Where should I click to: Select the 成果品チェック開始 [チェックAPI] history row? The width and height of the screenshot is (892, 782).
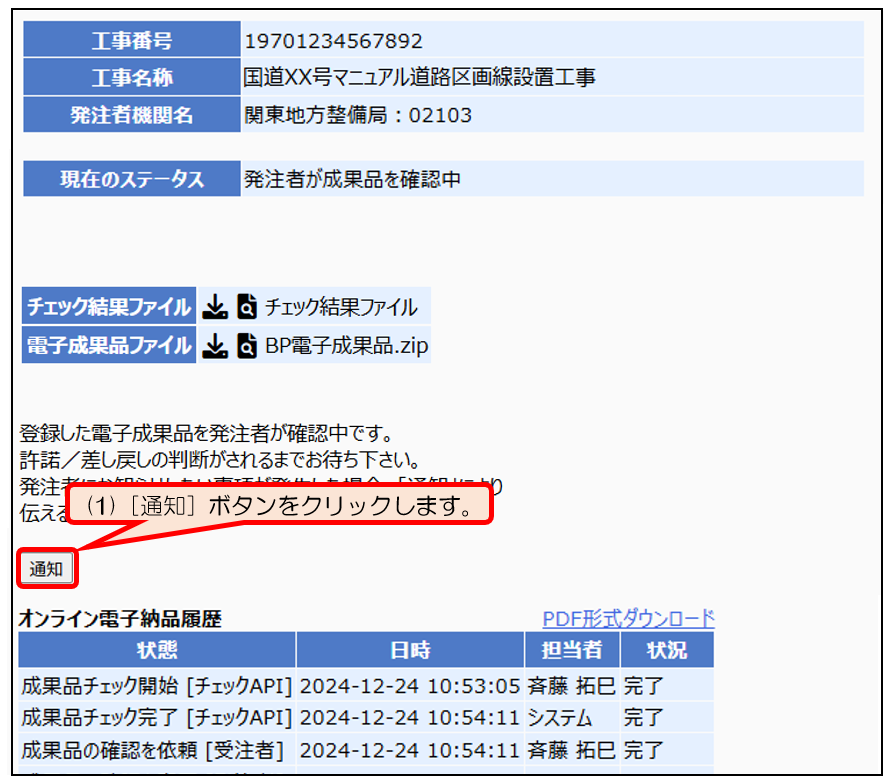coord(157,686)
